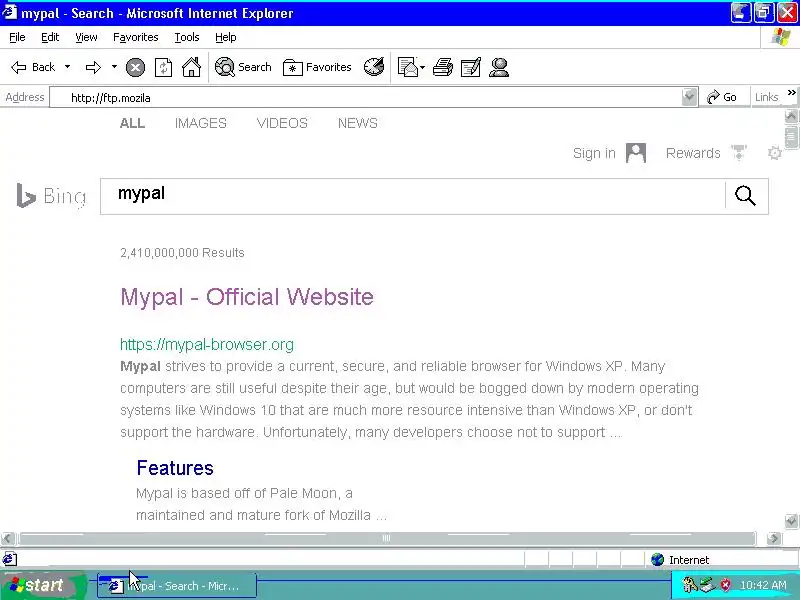The image size is (800, 600).
Task: Click the Media toolbar icon
Action: click(374, 67)
